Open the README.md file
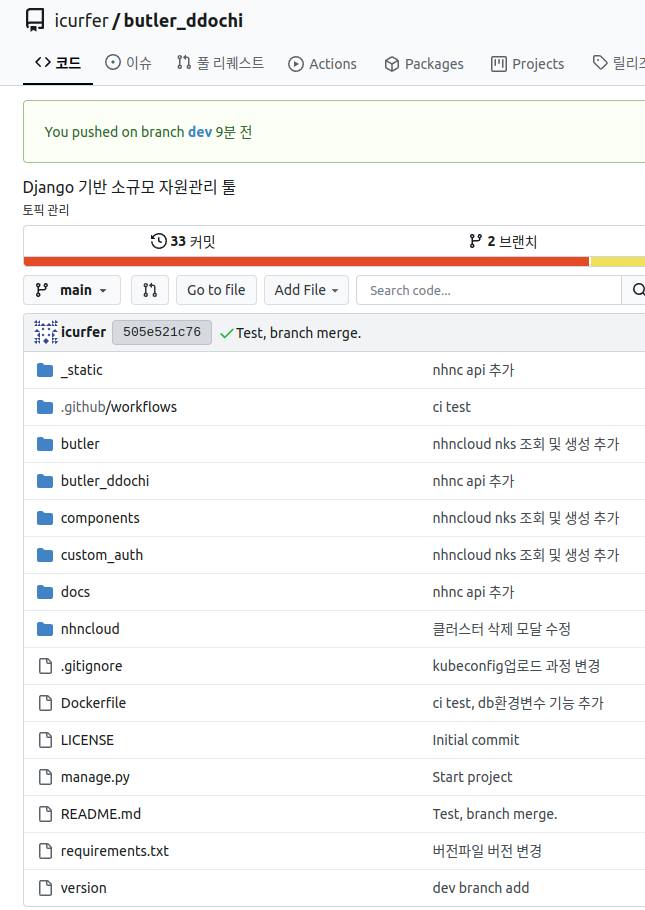This screenshot has height=910, width=645. click(100, 814)
